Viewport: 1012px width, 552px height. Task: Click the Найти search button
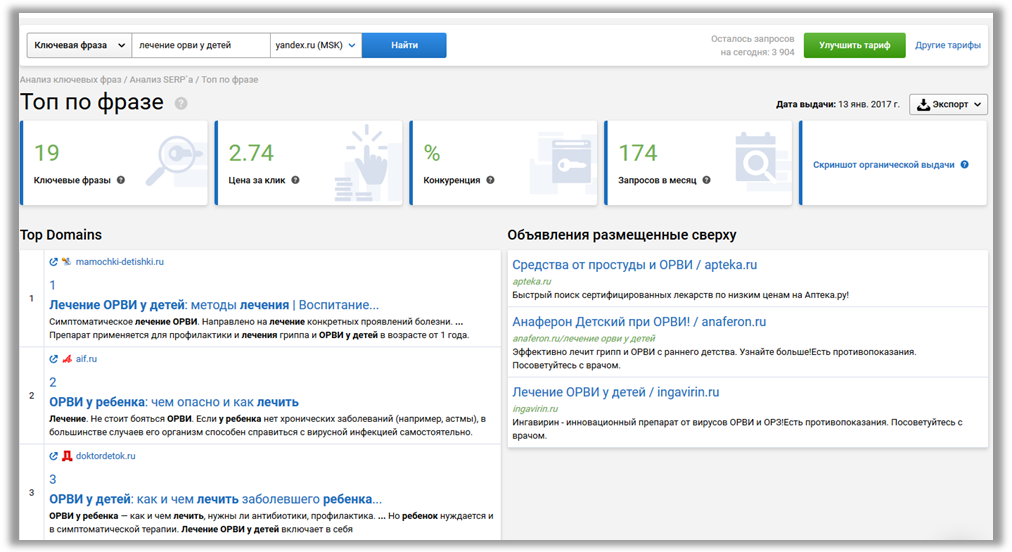point(404,45)
